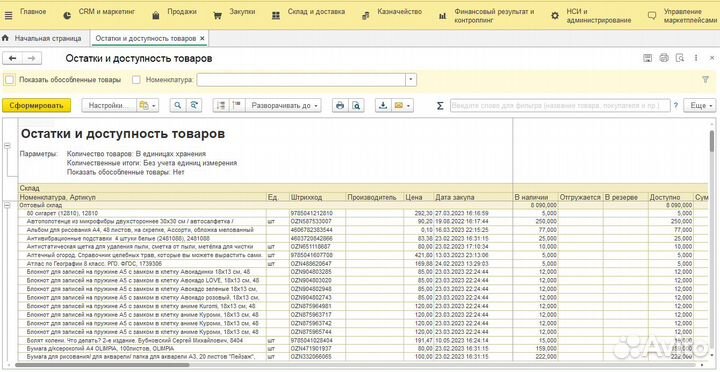This screenshot has height=372, width=720.
Task: Click the preview icon in form header
Action: click(680, 58)
